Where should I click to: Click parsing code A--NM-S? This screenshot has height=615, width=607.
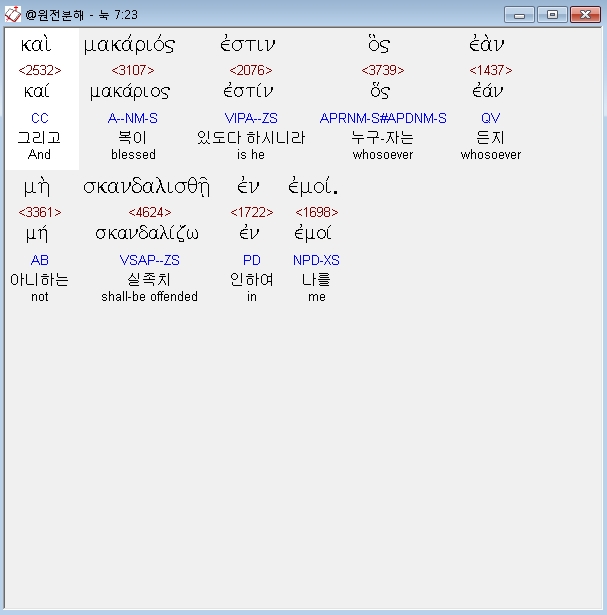point(133,118)
